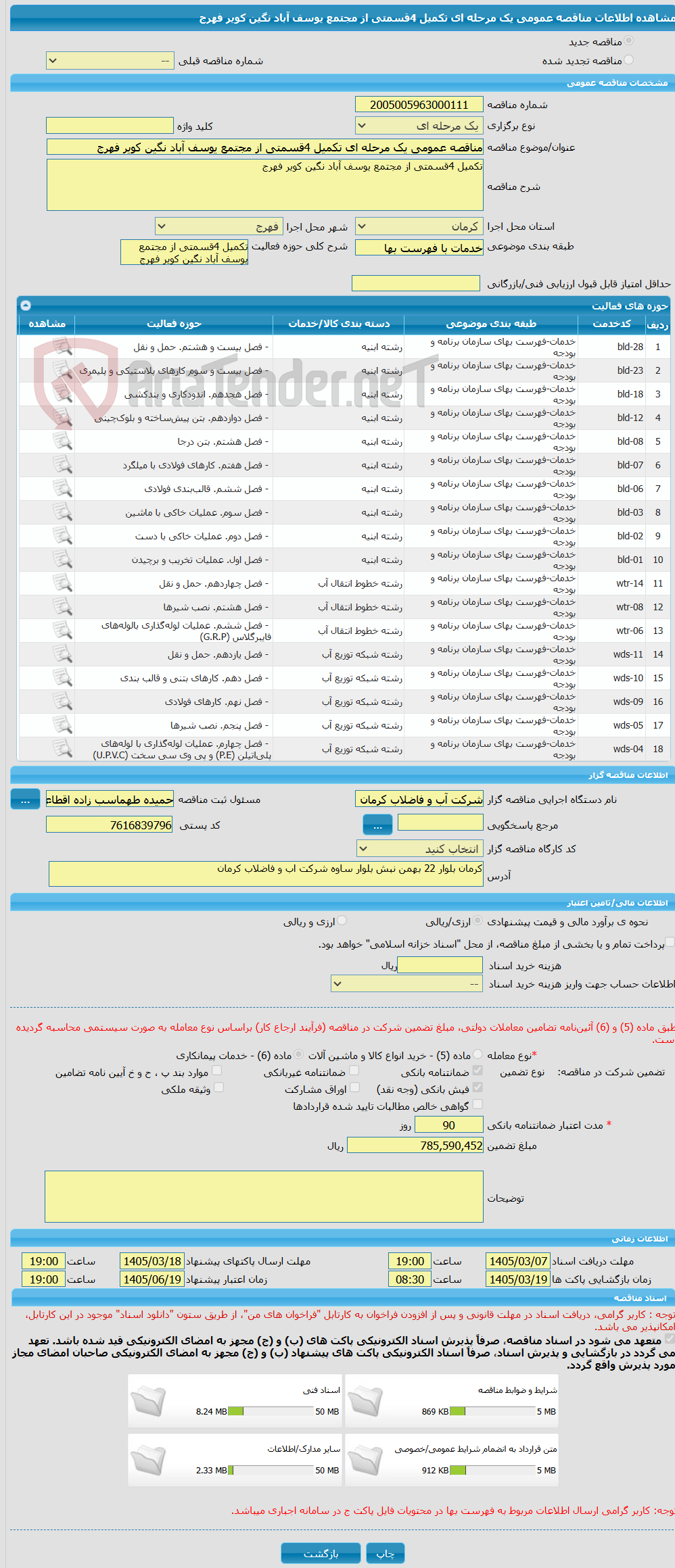Image resolution: width=675 pixels, height=1568 pixels.
Task: Open view icon for row bld-08
Action: tap(62, 441)
